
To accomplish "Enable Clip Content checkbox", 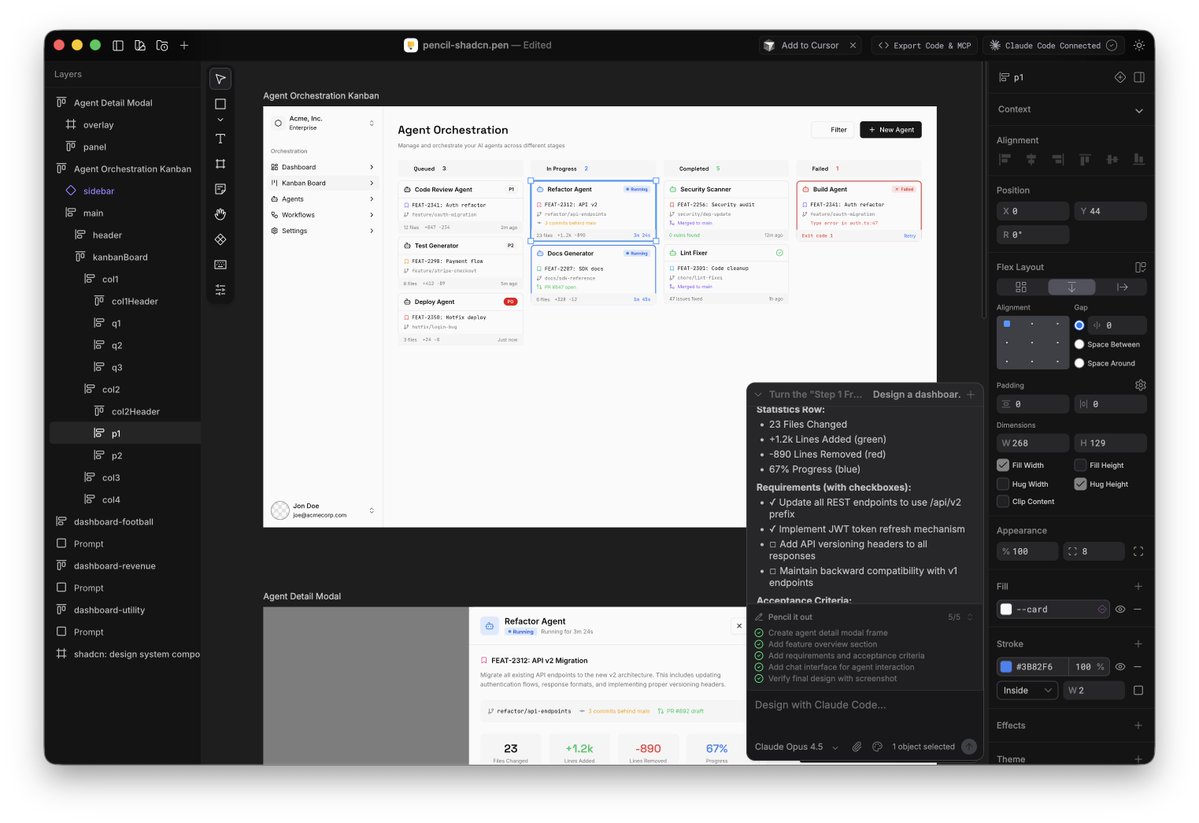I will coord(1002,502).
